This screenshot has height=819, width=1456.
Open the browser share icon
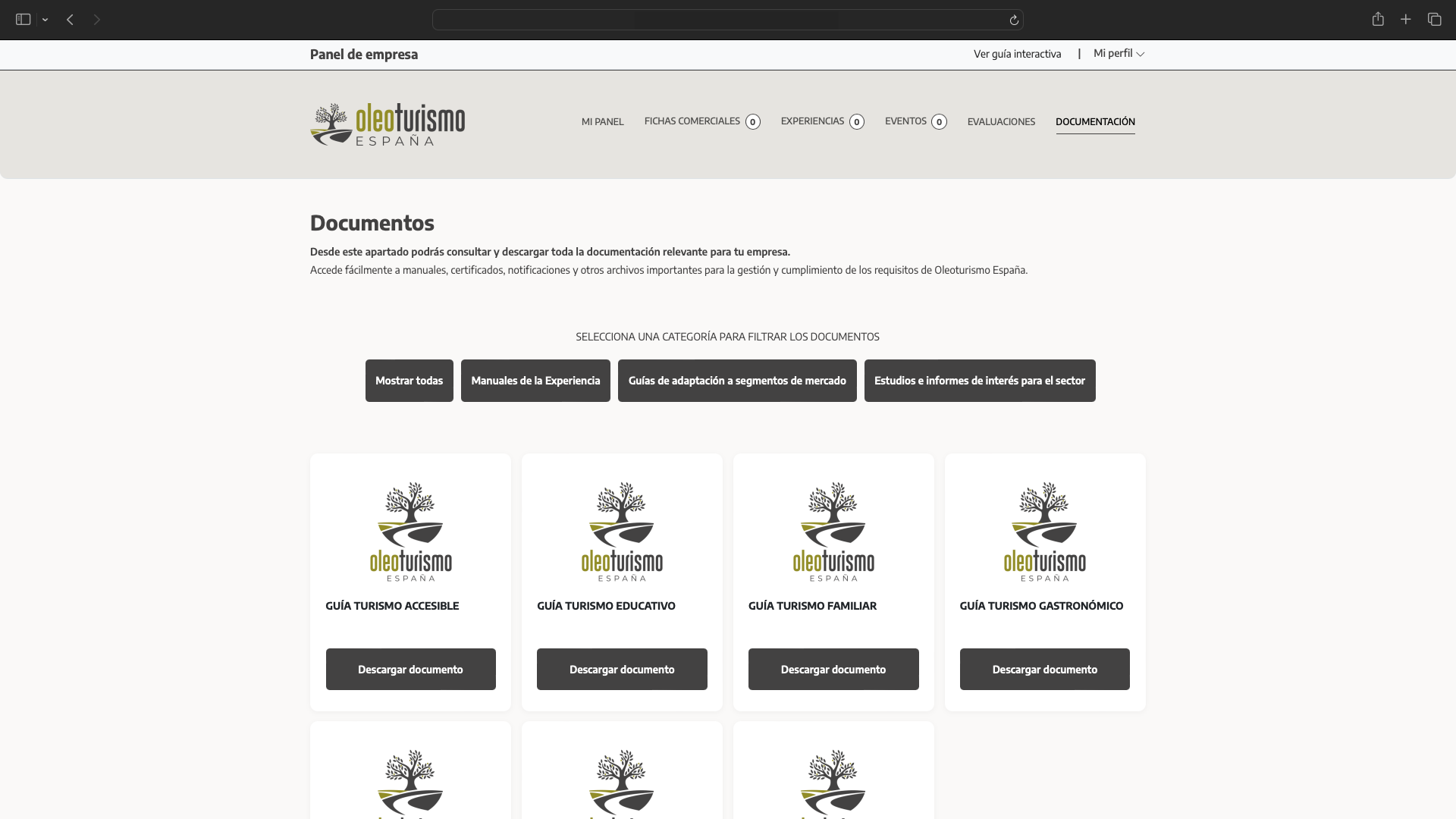(x=1378, y=20)
